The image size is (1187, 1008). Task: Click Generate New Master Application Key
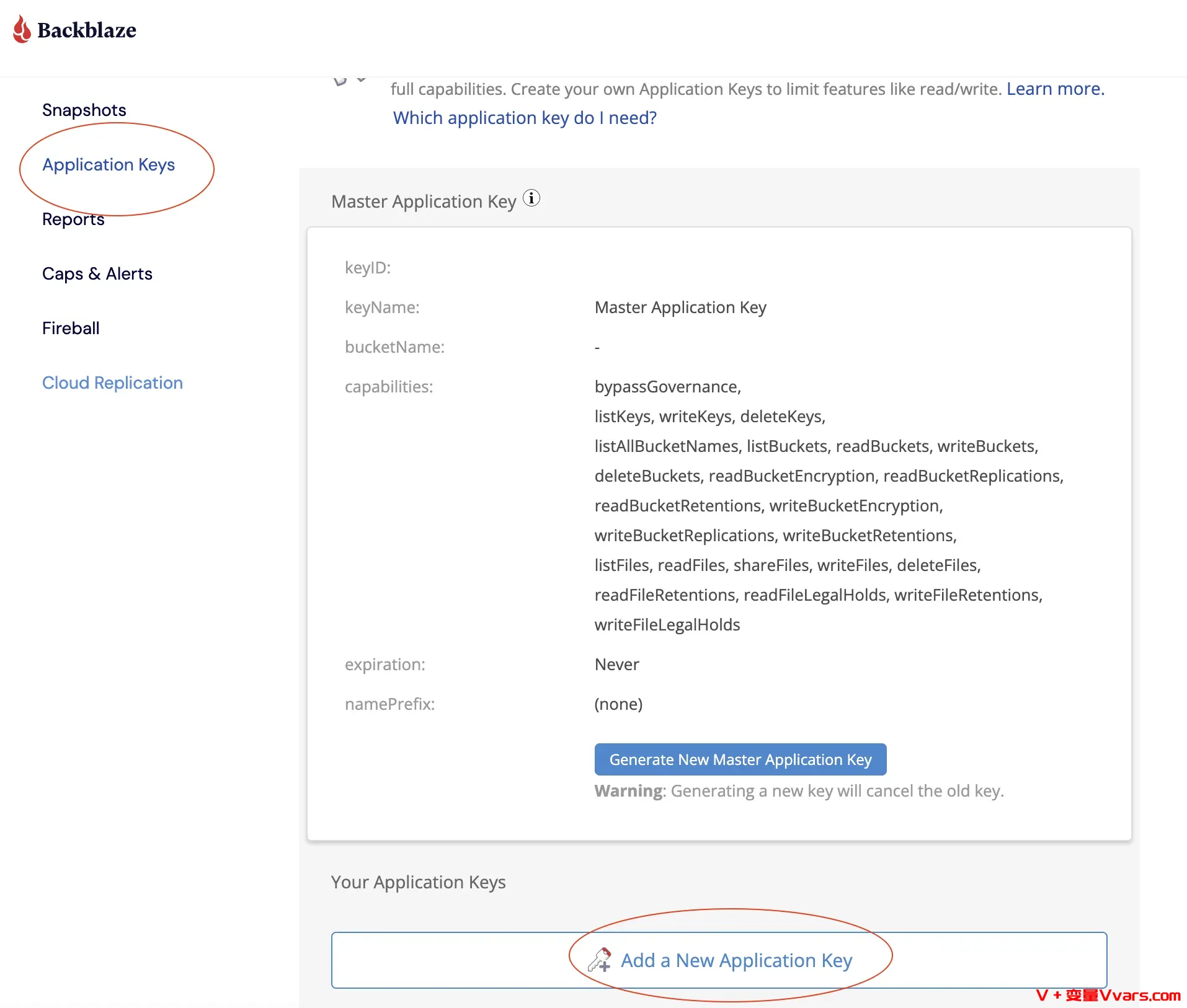740,759
